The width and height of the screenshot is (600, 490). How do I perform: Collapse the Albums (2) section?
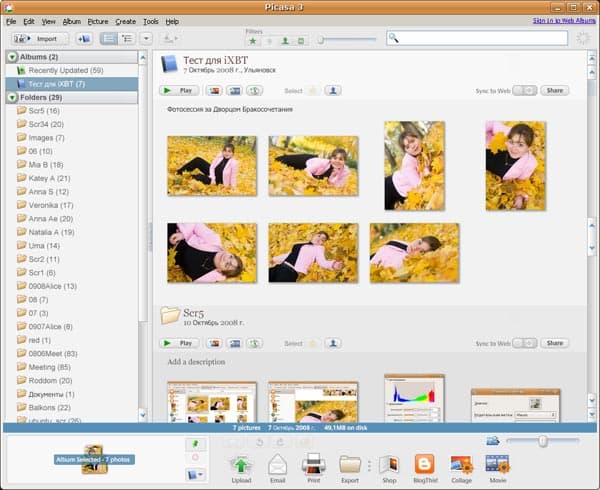(x=12, y=57)
